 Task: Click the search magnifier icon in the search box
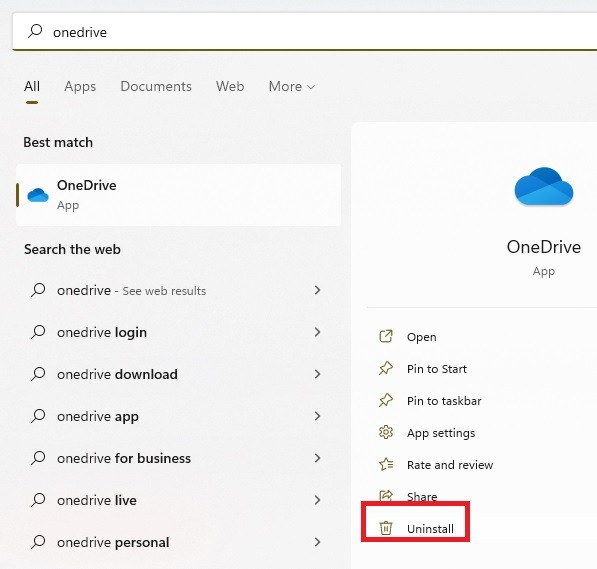click(35, 31)
